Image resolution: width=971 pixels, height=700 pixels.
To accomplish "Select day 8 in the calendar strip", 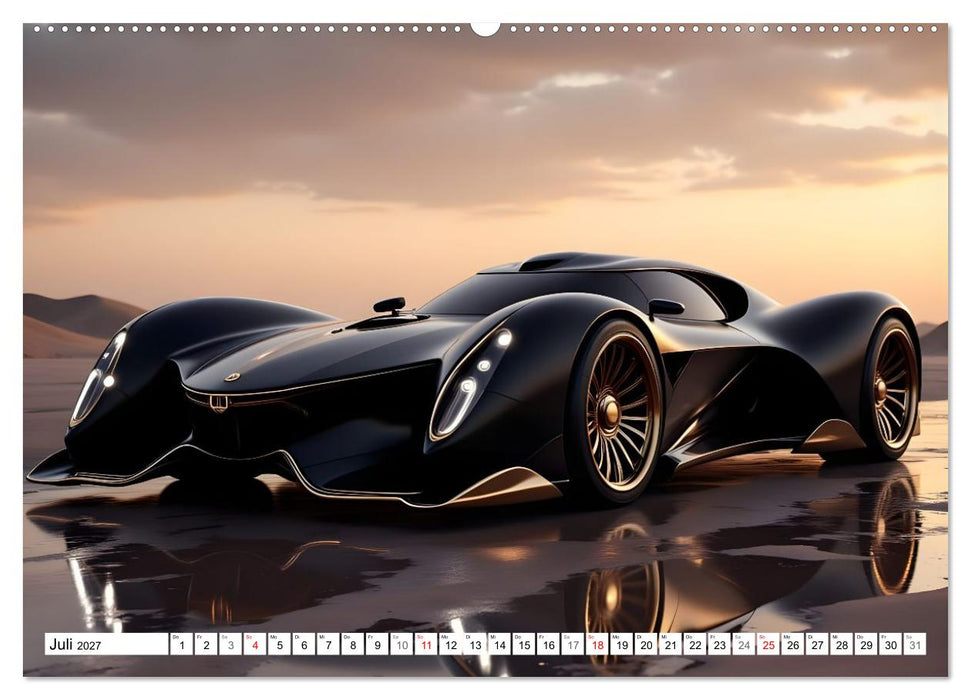I will pyautogui.click(x=353, y=644).
